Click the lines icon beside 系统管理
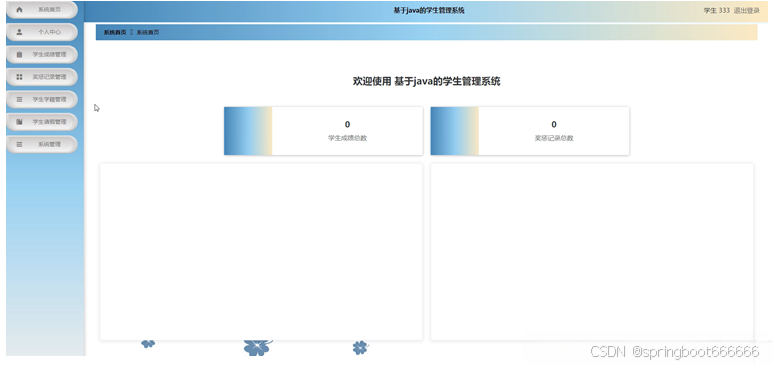This screenshot has height=365, width=773. 20,144
